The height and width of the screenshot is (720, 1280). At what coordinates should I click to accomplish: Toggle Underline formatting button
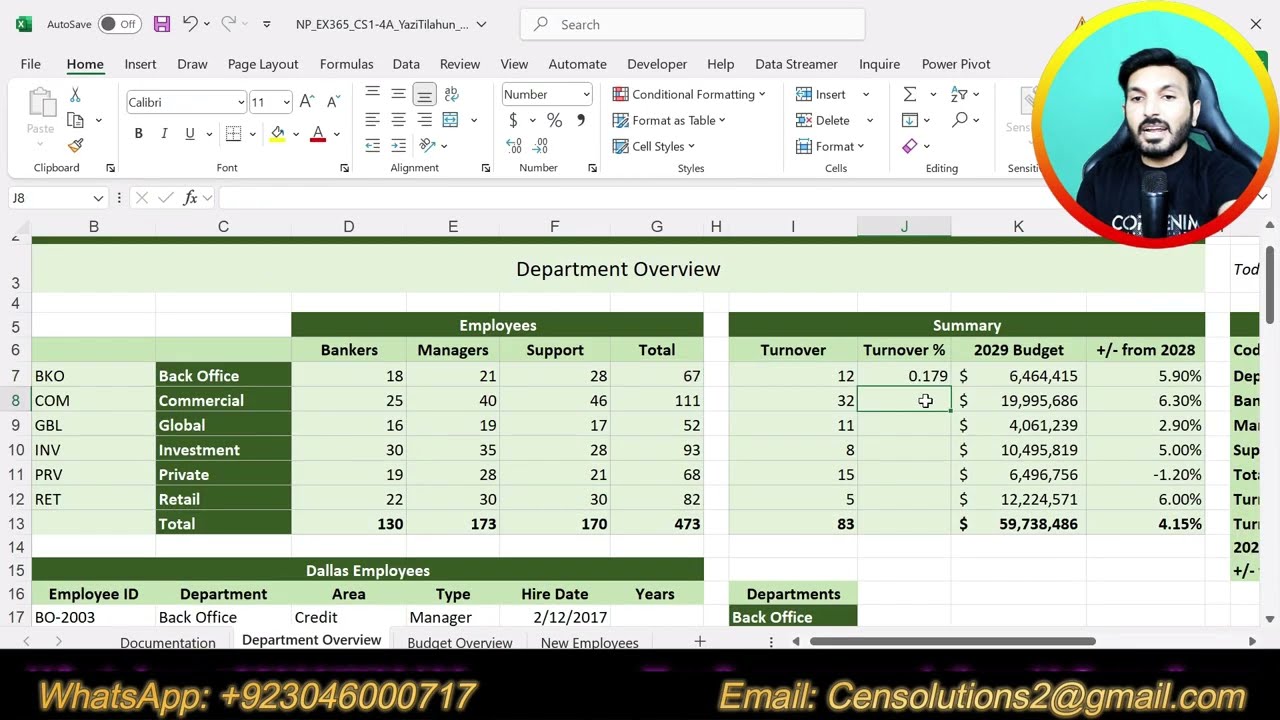(189, 134)
